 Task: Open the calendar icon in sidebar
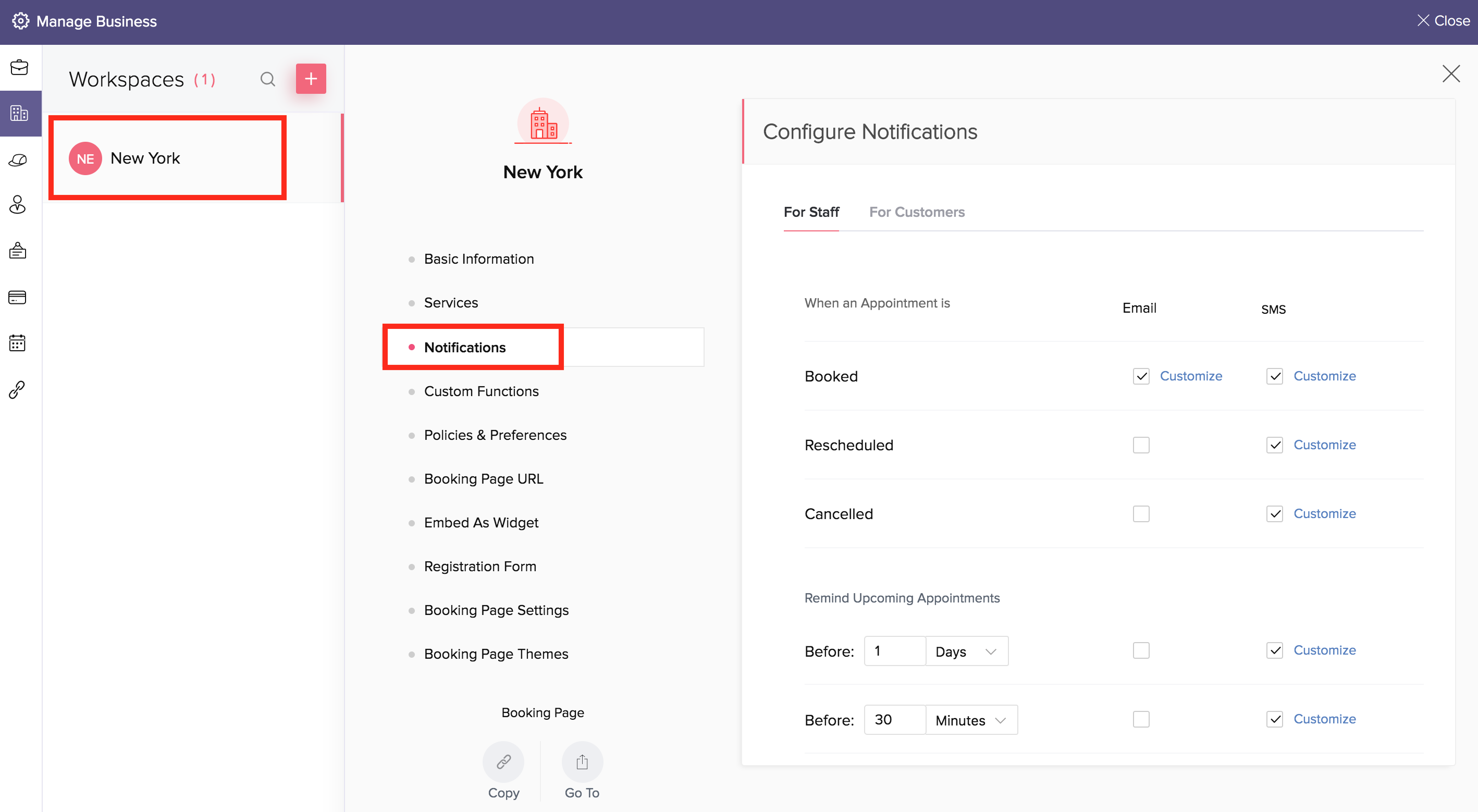(x=18, y=343)
